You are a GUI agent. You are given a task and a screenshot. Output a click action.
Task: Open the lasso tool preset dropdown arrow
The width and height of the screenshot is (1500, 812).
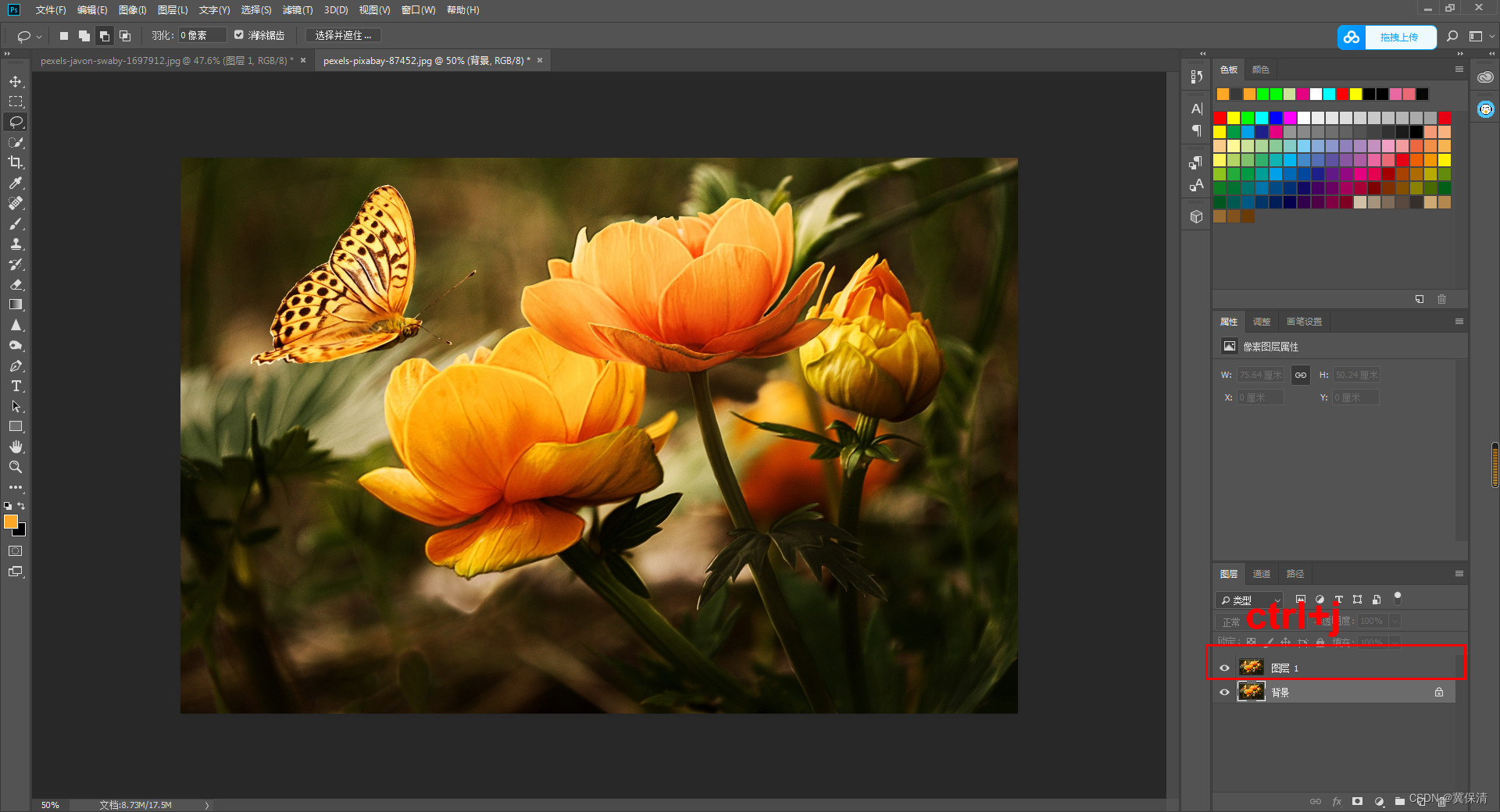pyautogui.click(x=39, y=37)
